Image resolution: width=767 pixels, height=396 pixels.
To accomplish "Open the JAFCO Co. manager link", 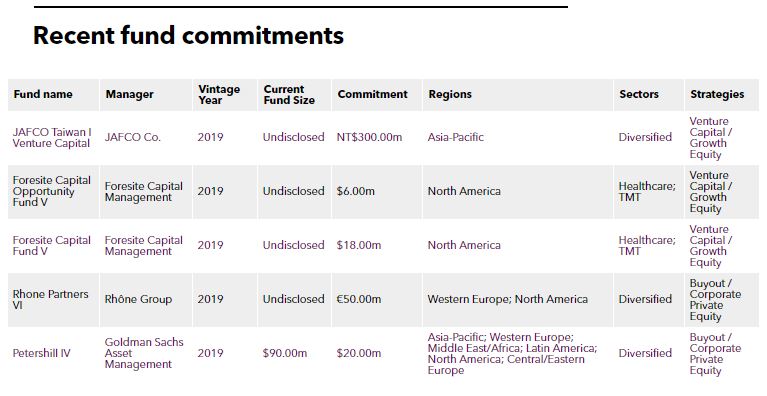I will [133, 137].
